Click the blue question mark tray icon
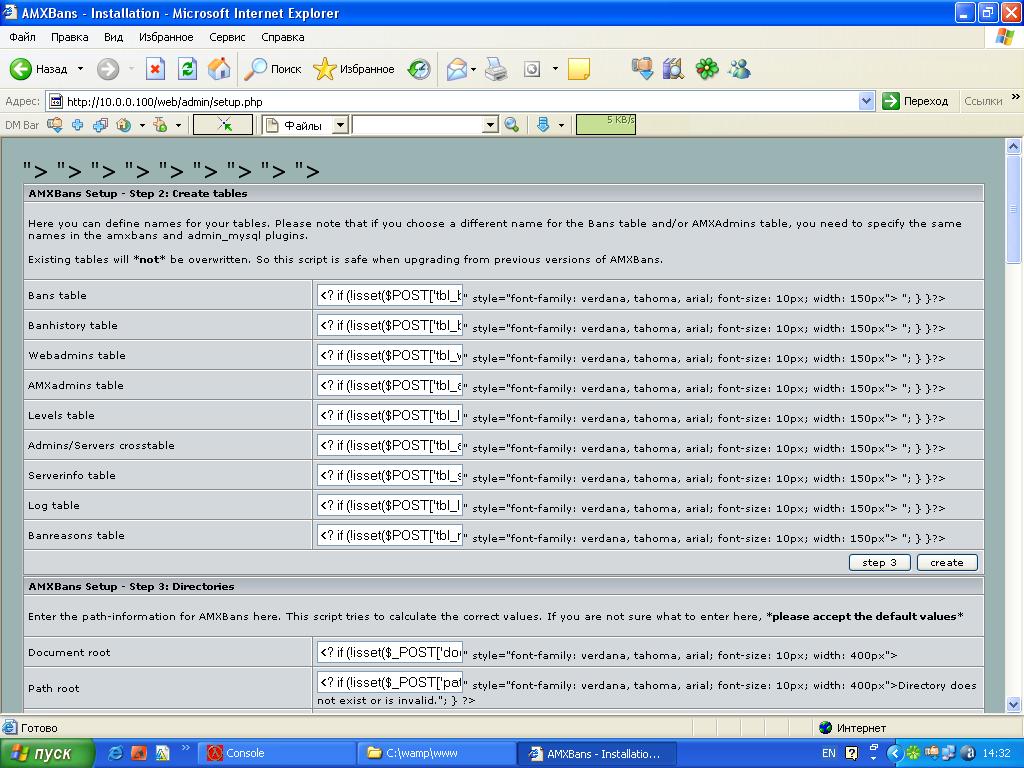The height and width of the screenshot is (768, 1024). [x=852, y=753]
